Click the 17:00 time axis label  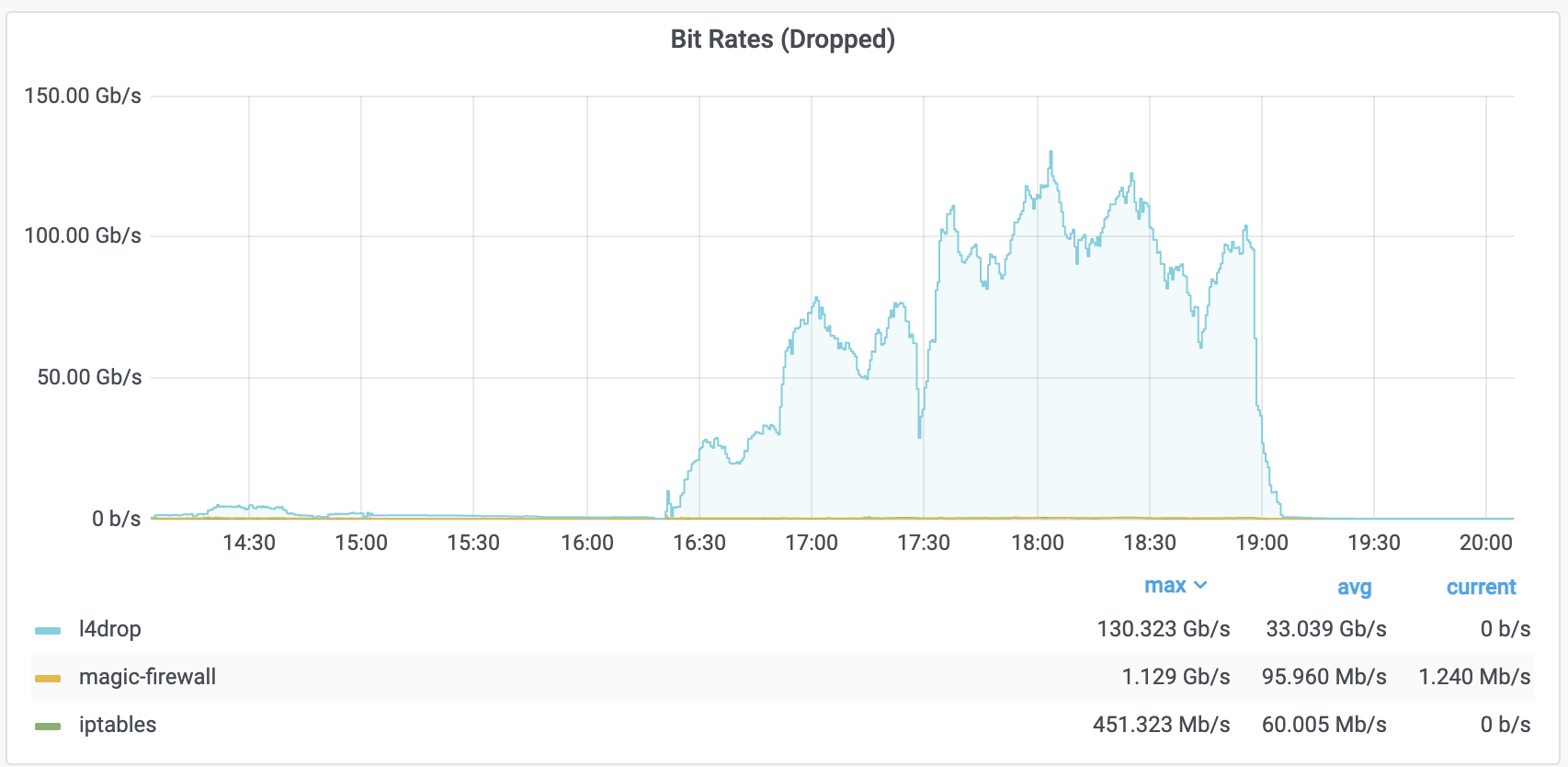coord(812,543)
